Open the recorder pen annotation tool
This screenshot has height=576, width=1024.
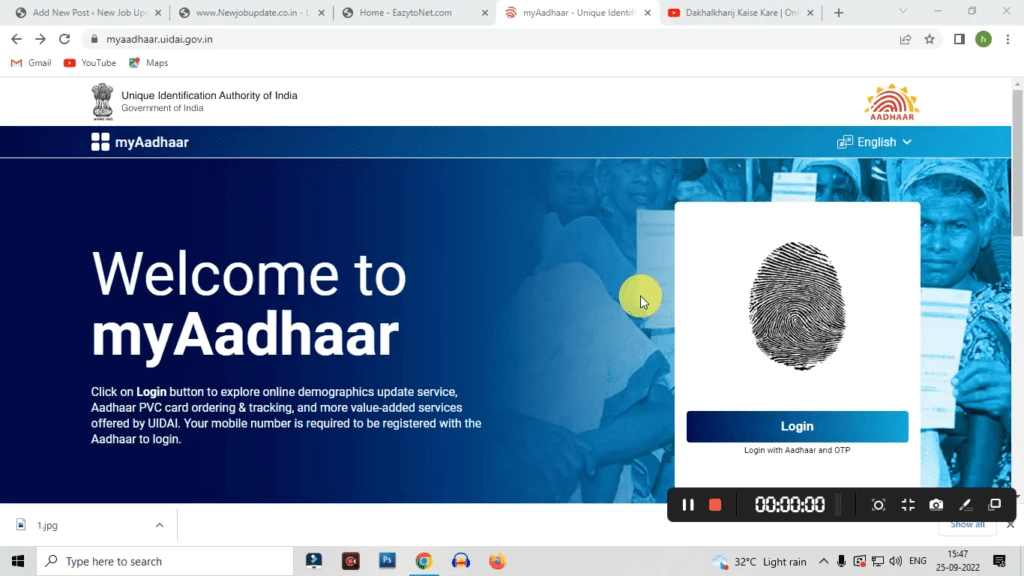[x=965, y=505]
